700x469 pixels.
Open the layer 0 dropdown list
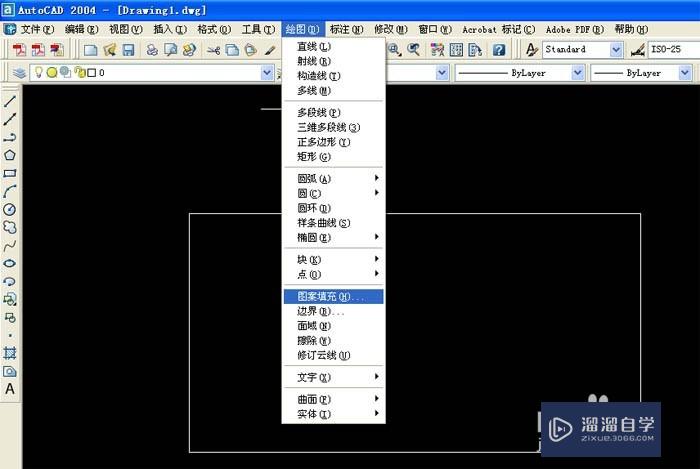(267, 72)
